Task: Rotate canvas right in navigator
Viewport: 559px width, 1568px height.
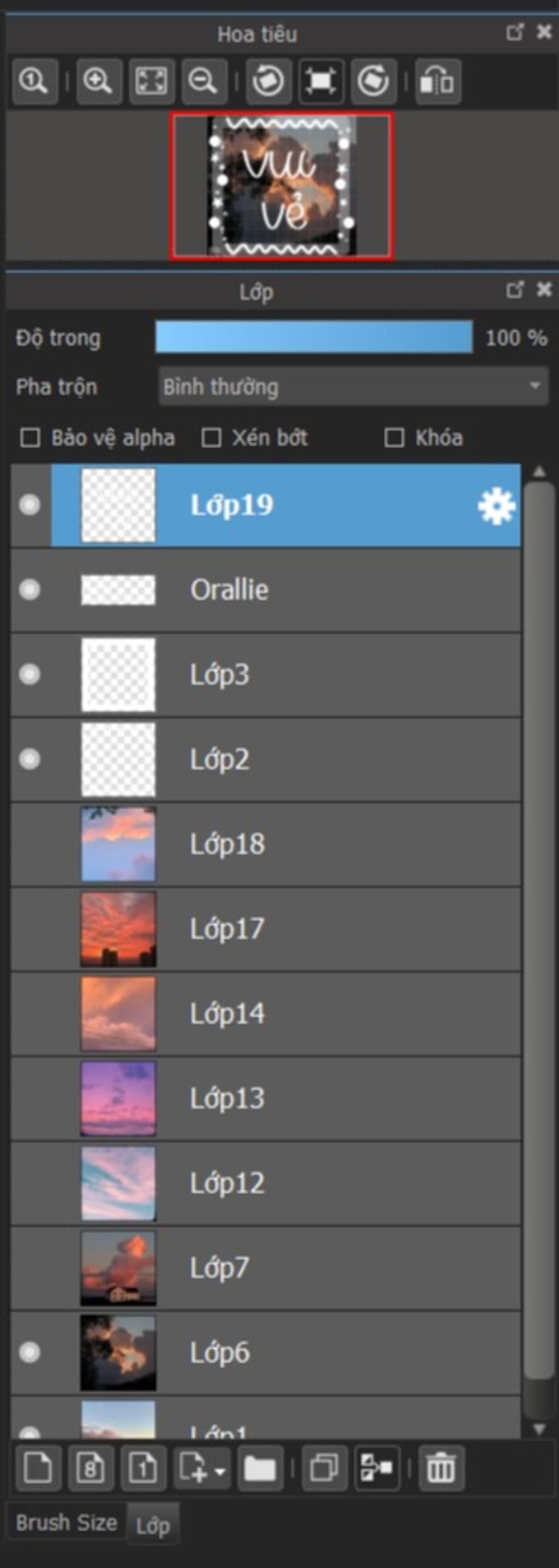Action: tap(373, 81)
